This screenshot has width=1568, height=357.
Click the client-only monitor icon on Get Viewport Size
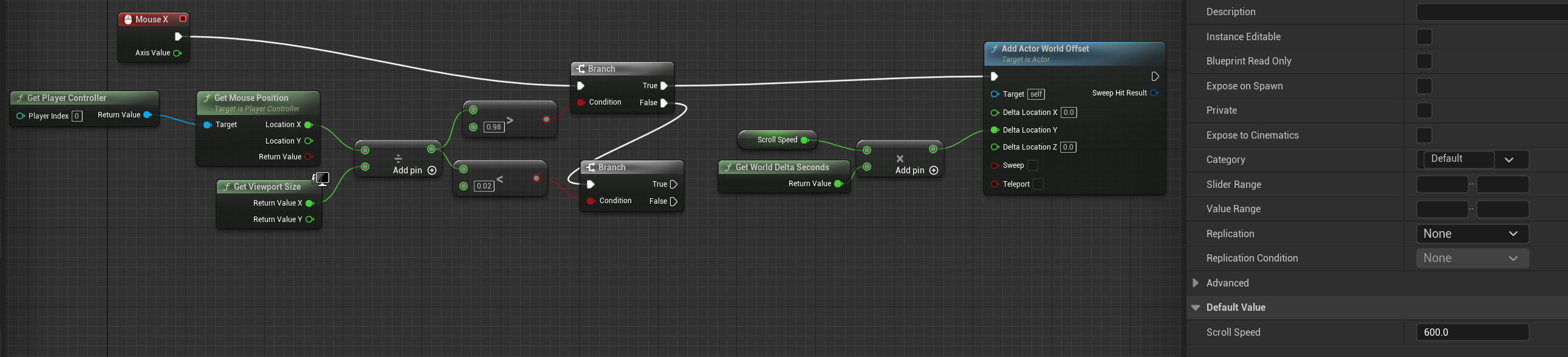(322, 179)
